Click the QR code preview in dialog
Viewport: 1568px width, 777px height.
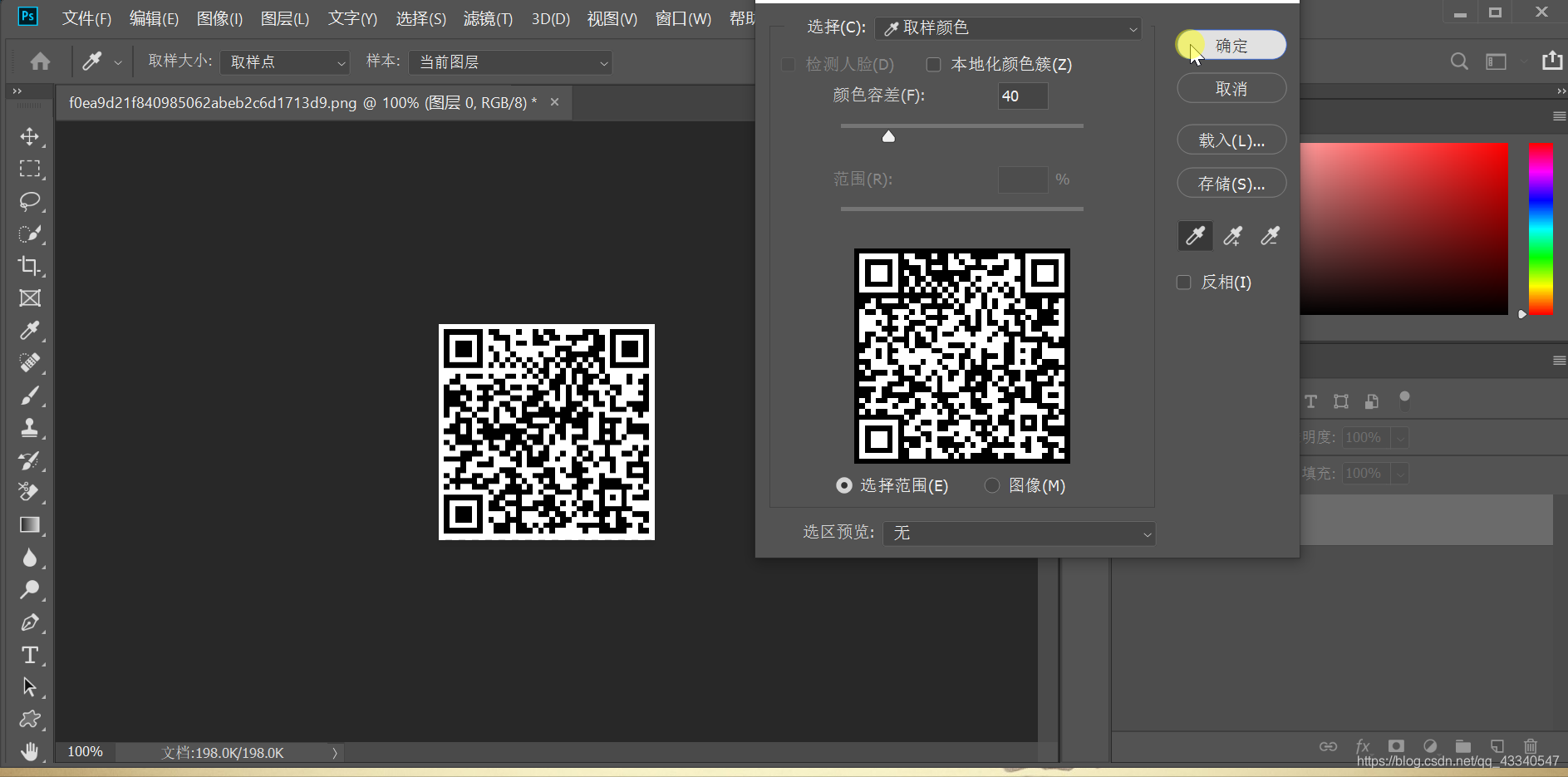961,356
